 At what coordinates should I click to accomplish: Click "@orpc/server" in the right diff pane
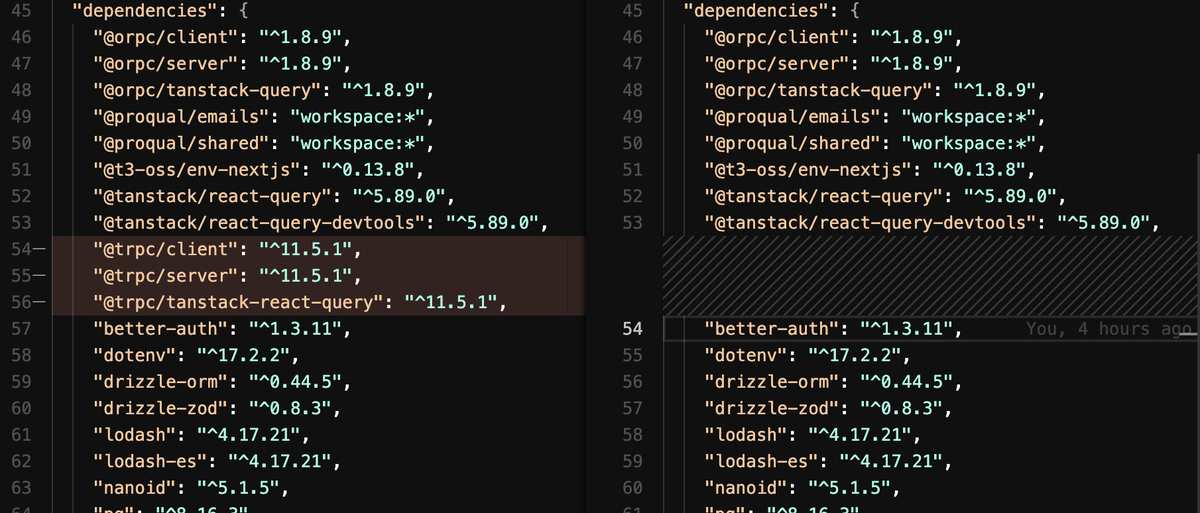pos(779,65)
